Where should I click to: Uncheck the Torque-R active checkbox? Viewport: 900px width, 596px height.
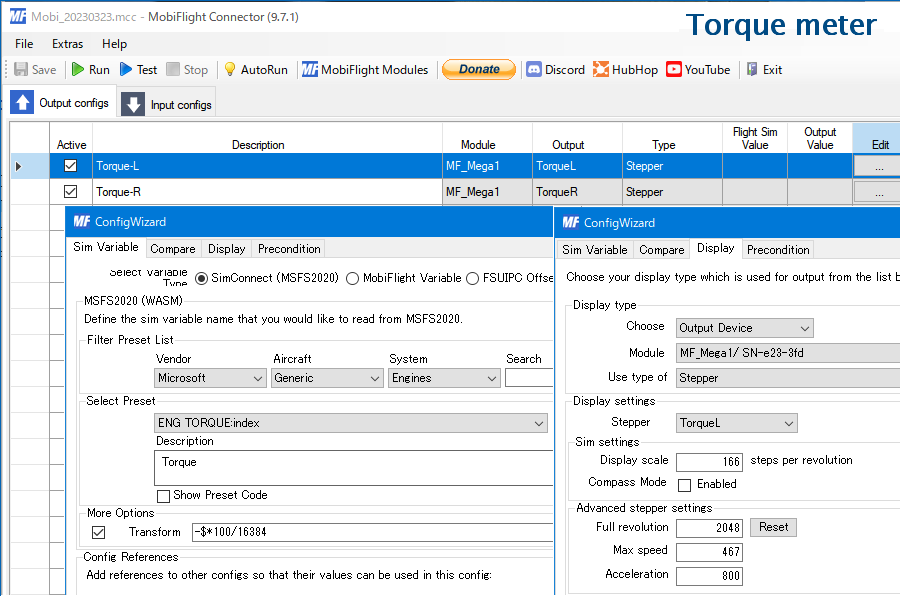point(70,191)
